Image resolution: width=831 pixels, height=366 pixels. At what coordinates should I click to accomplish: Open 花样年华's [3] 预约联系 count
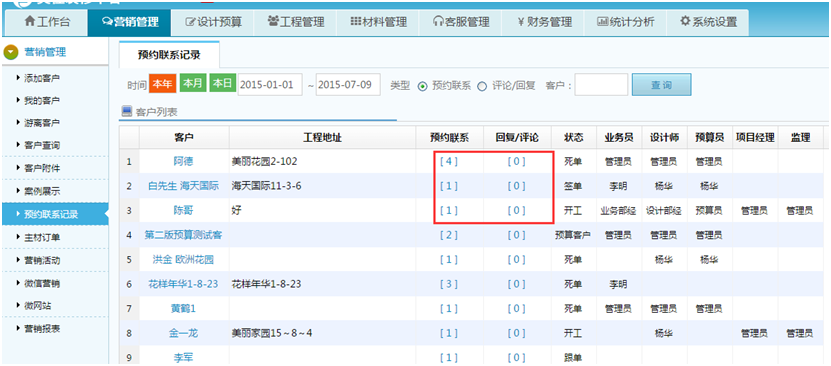tap(449, 284)
